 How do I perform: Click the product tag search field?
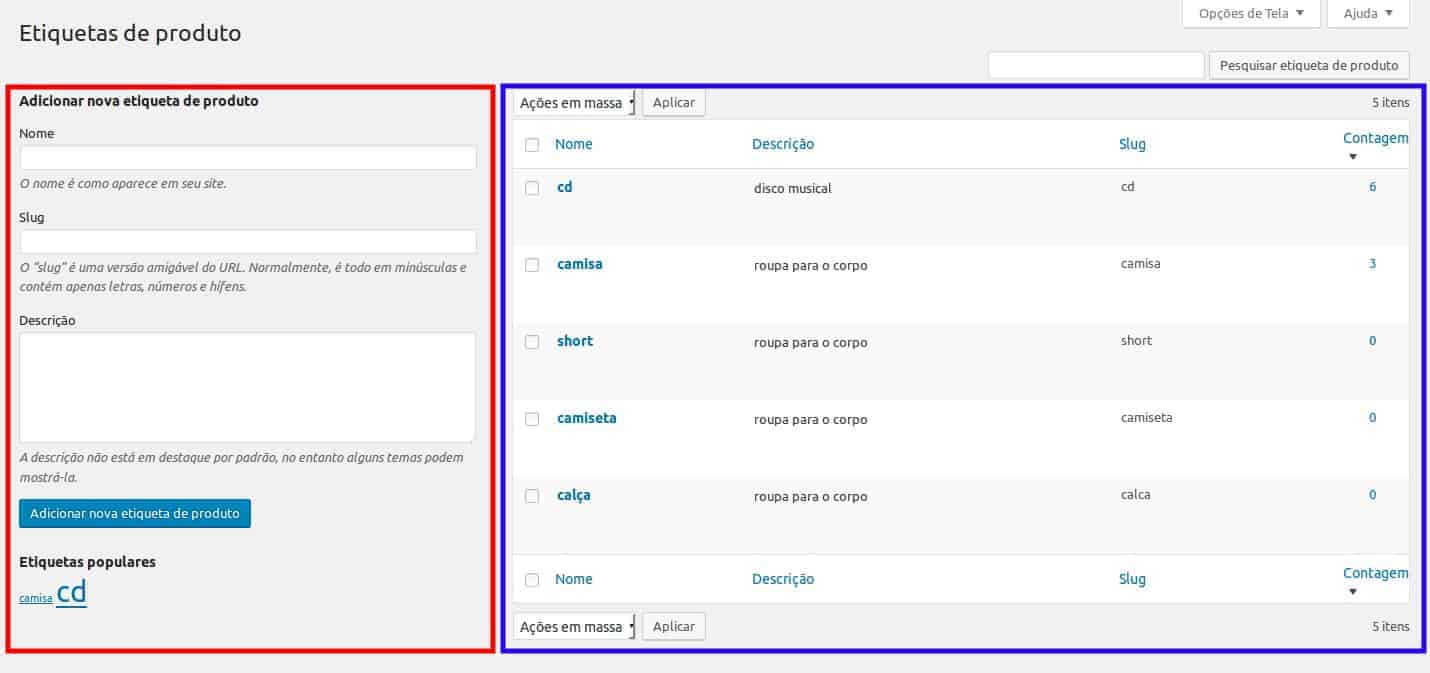1096,65
